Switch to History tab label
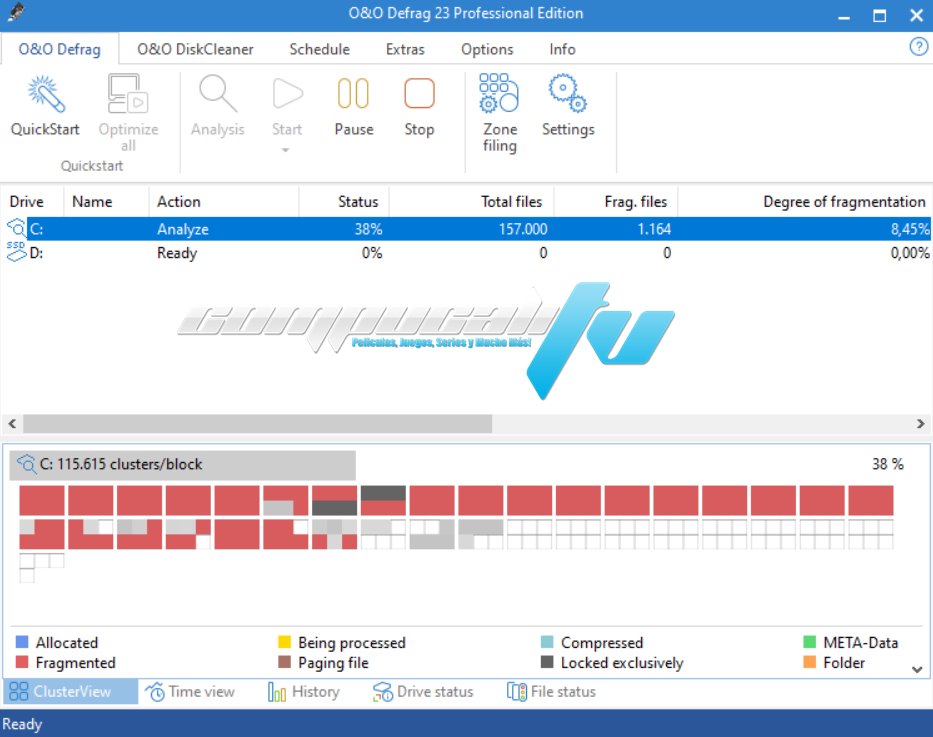 coord(316,692)
